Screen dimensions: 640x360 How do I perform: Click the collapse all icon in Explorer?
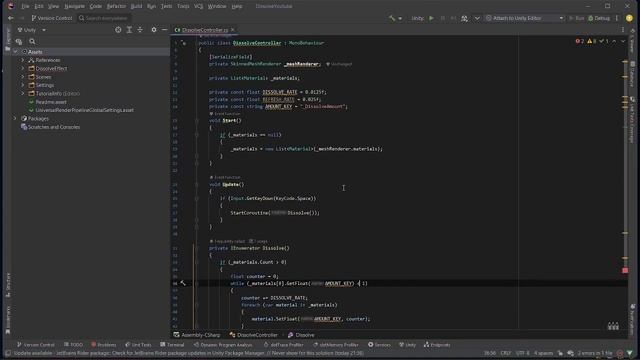(140, 30)
